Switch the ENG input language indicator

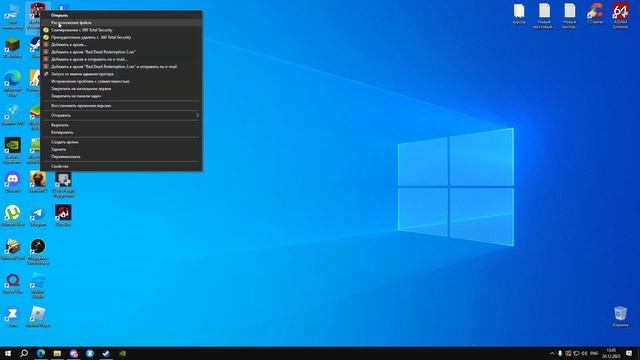tap(594, 353)
